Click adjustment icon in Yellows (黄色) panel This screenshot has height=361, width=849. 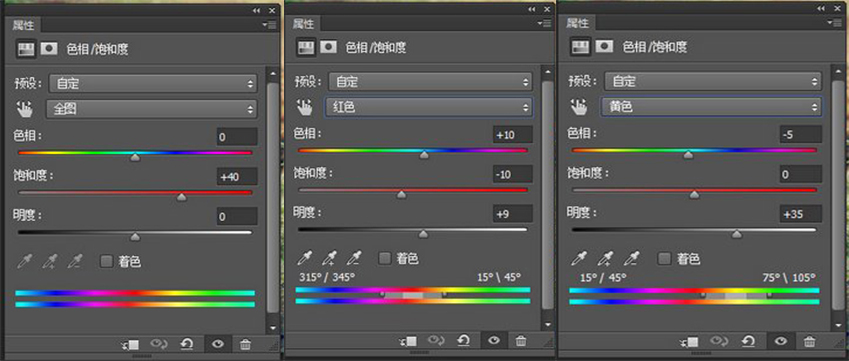click(x=579, y=47)
